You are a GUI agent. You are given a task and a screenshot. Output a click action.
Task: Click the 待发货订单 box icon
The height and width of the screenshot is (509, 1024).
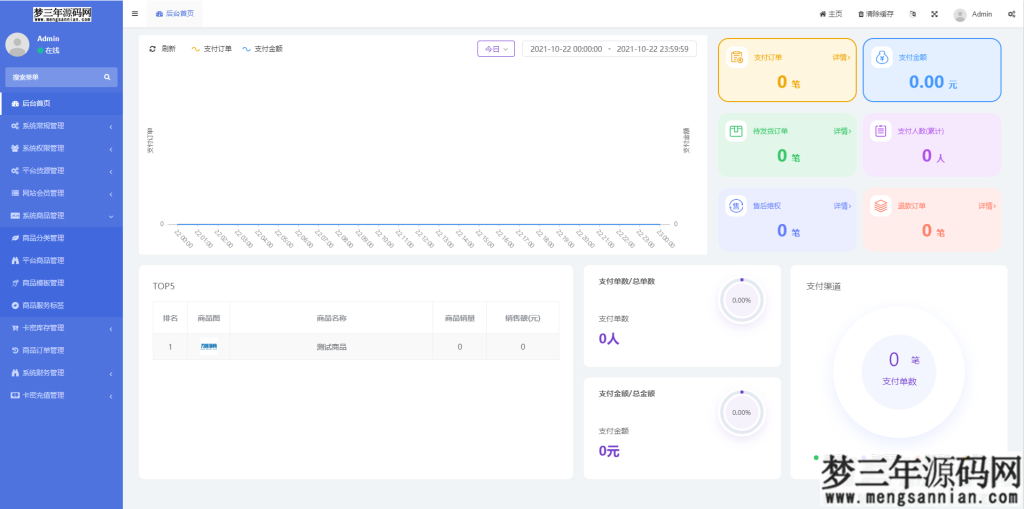coord(737,131)
